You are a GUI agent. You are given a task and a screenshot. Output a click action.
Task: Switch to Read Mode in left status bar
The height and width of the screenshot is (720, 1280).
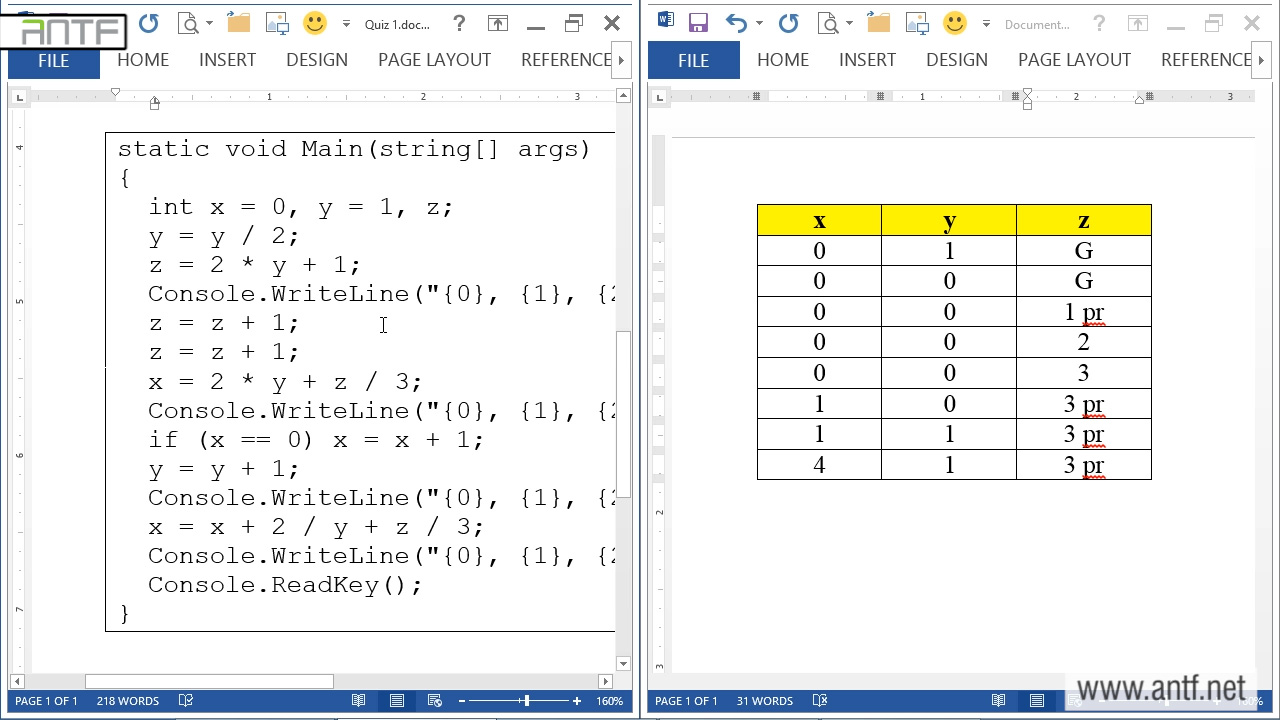[x=358, y=701]
